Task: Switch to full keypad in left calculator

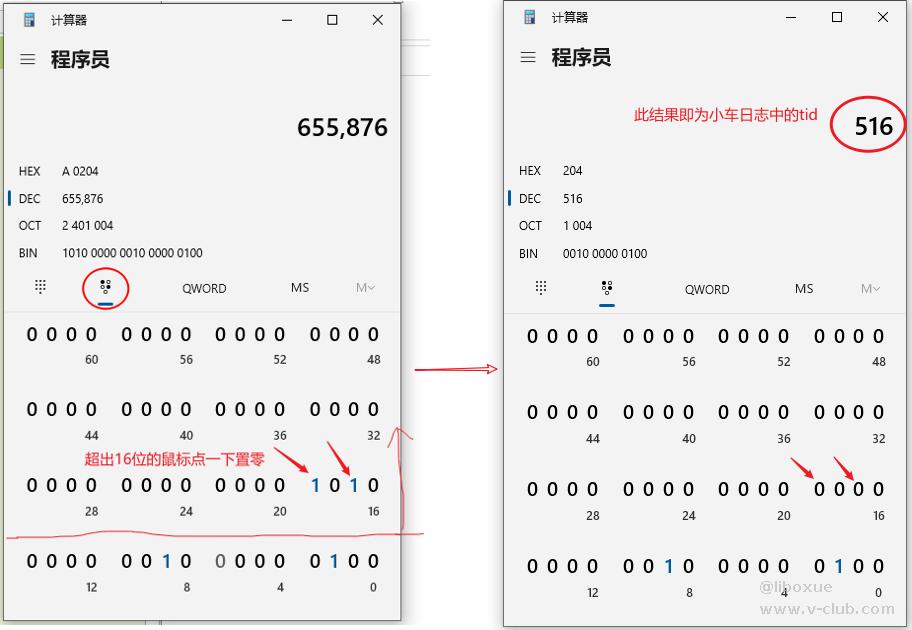Action: (41, 288)
